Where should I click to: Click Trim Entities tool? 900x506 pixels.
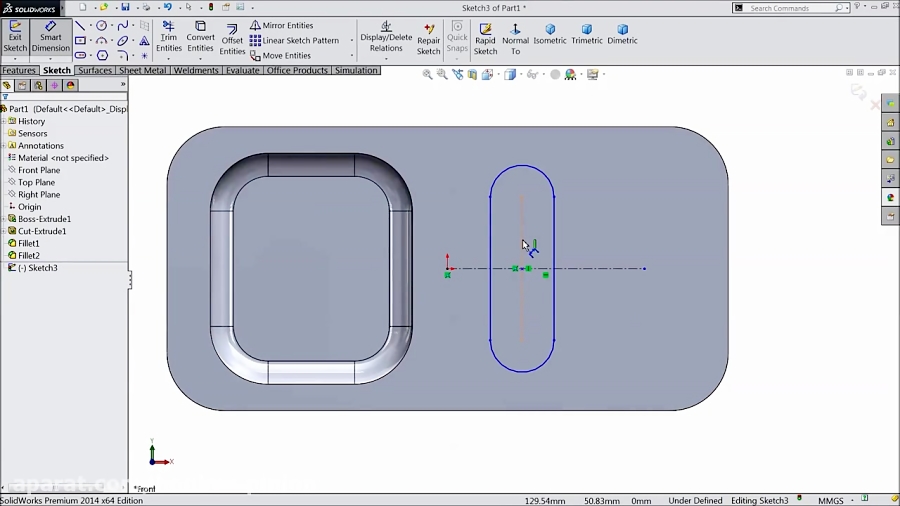[x=169, y=36]
